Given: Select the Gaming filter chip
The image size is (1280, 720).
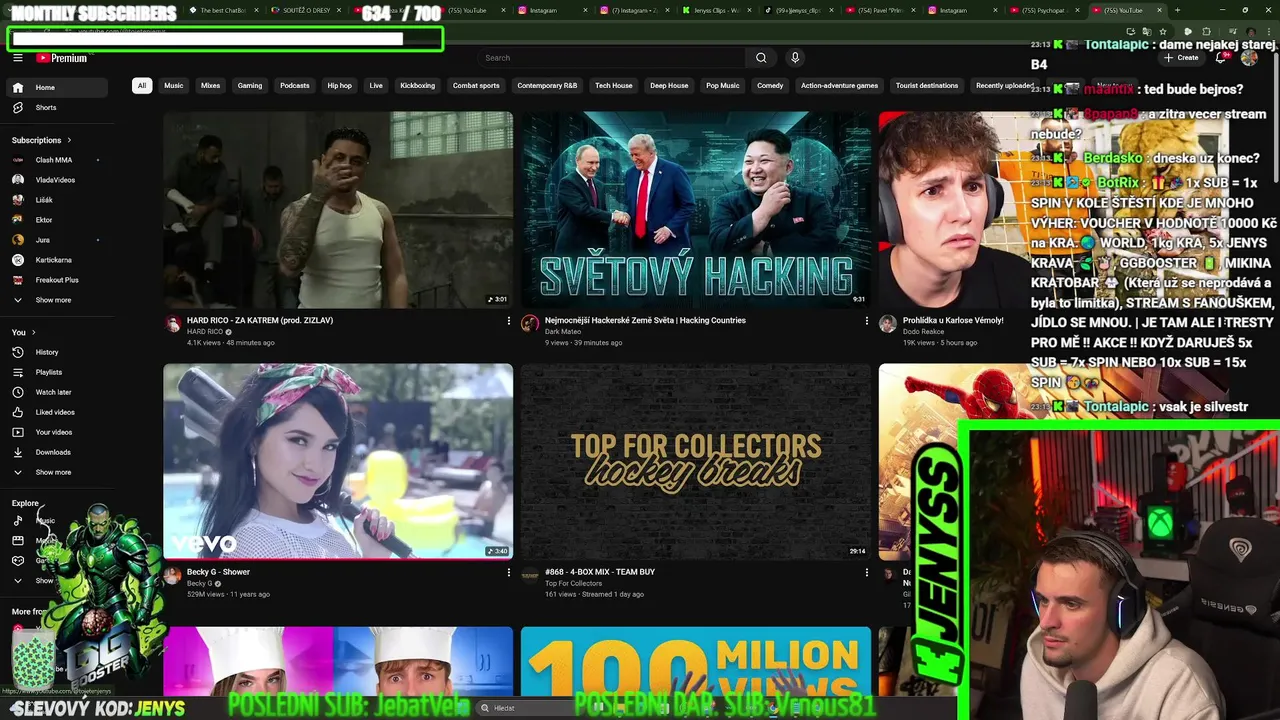Looking at the screenshot, I should [x=250, y=85].
